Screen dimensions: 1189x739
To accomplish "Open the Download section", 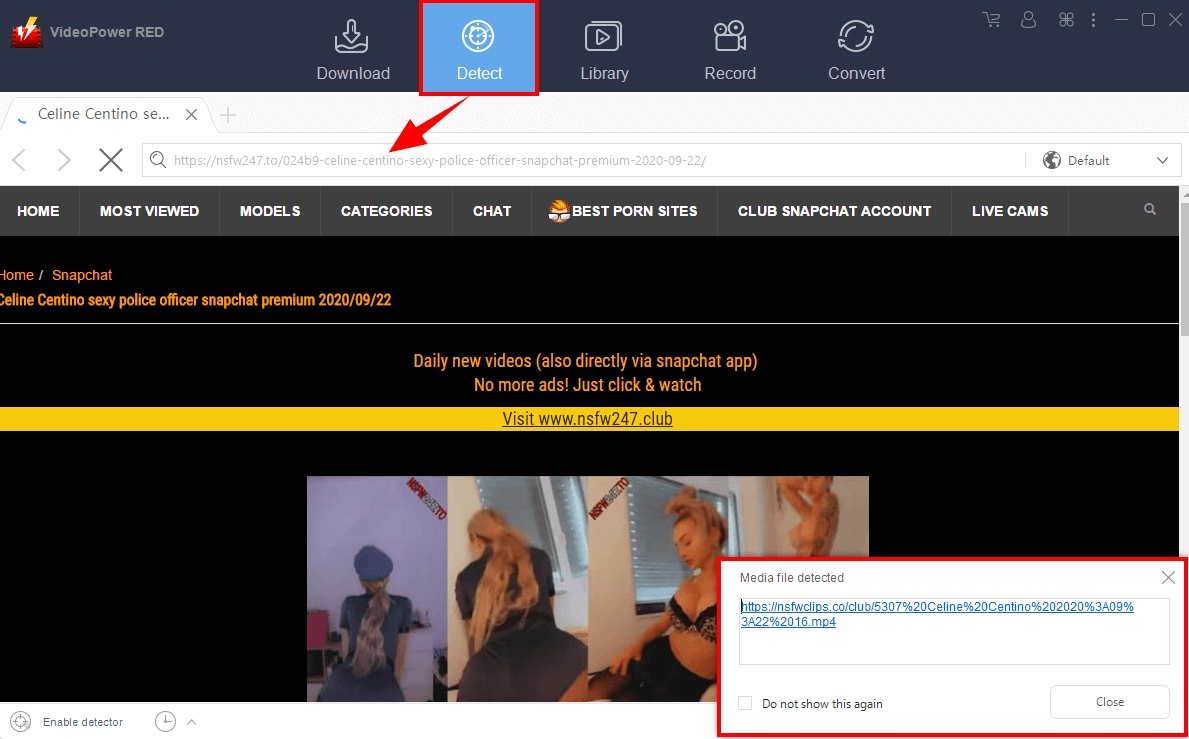I will pyautogui.click(x=353, y=50).
